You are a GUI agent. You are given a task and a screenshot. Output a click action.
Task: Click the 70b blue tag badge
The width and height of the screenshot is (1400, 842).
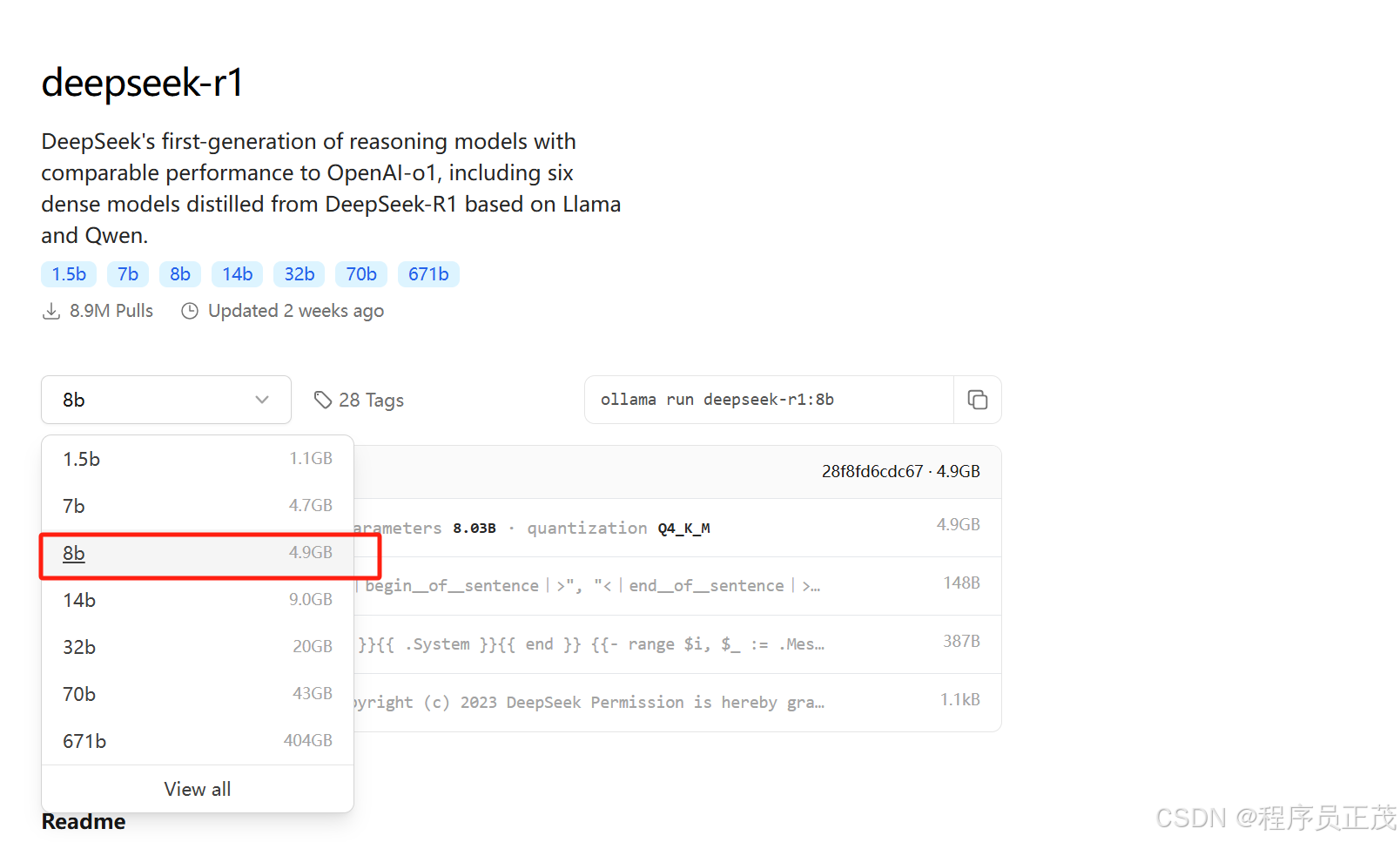(x=361, y=274)
